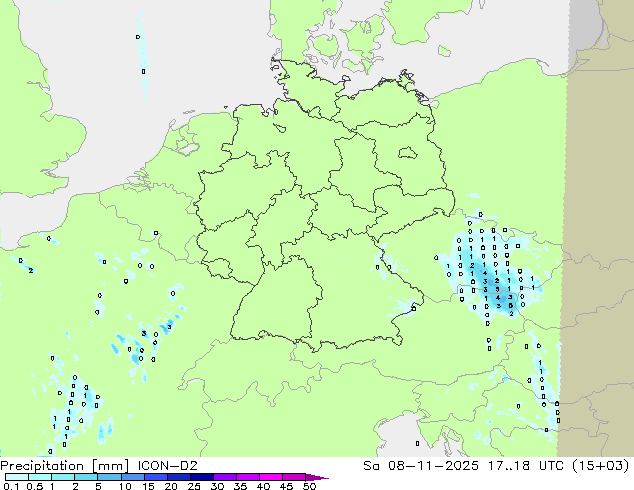Click the "[mm]" unit label
This screenshot has height=490, width=634.
[110, 466]
